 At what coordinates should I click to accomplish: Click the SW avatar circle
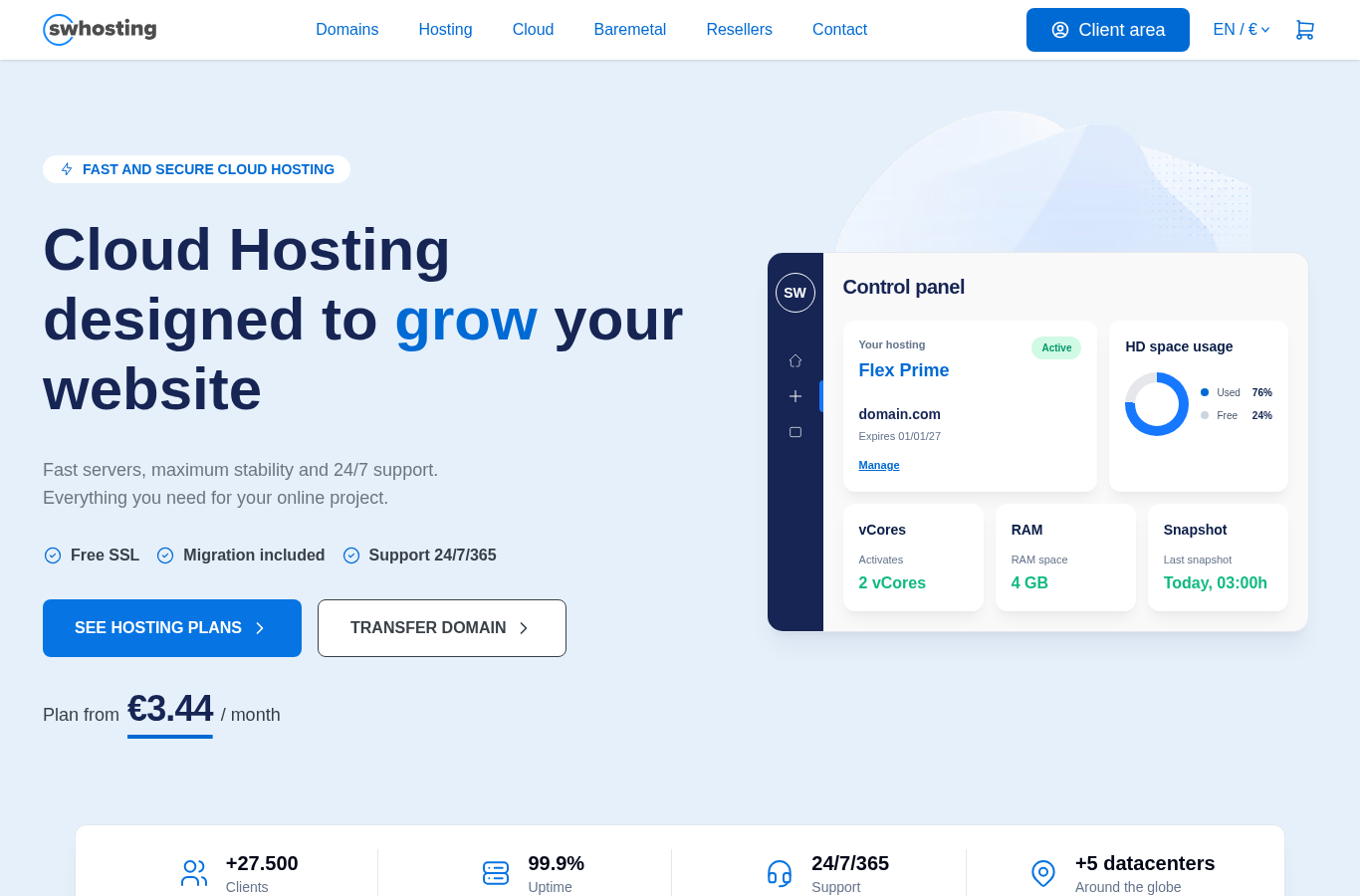tap(795, 293)
